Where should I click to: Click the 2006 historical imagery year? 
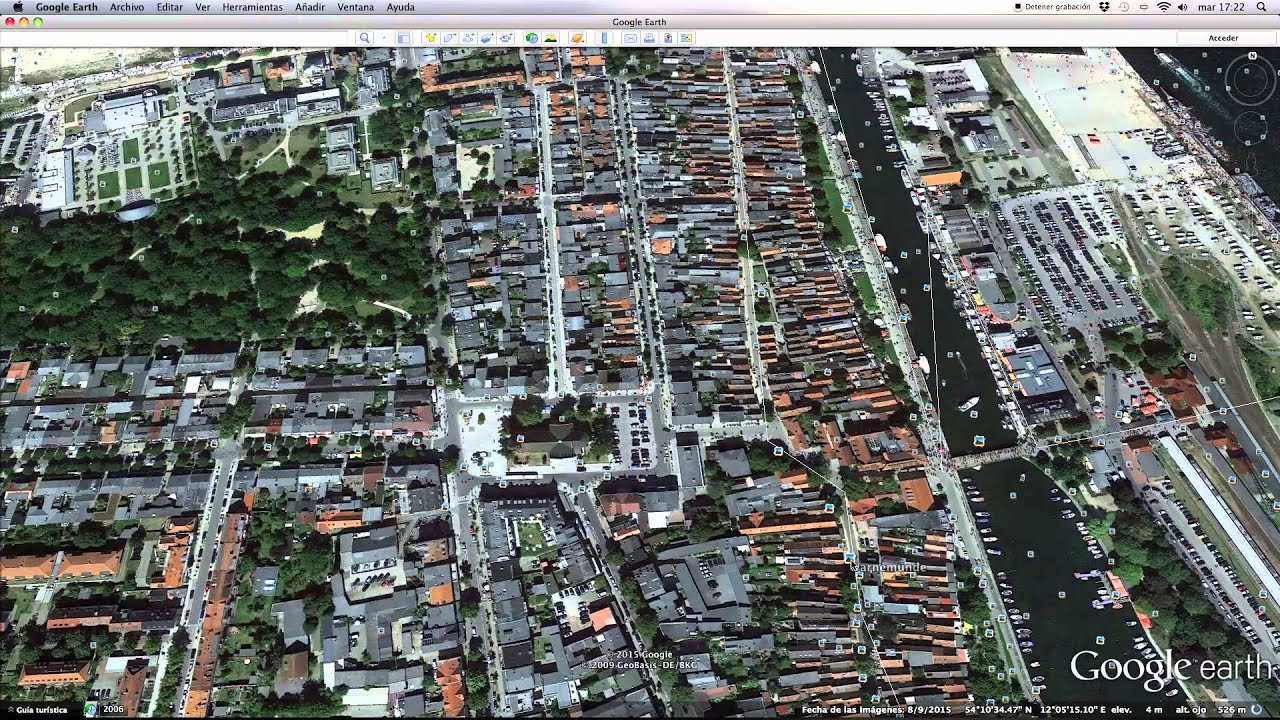pyautogui.click(x=113, y=710)
